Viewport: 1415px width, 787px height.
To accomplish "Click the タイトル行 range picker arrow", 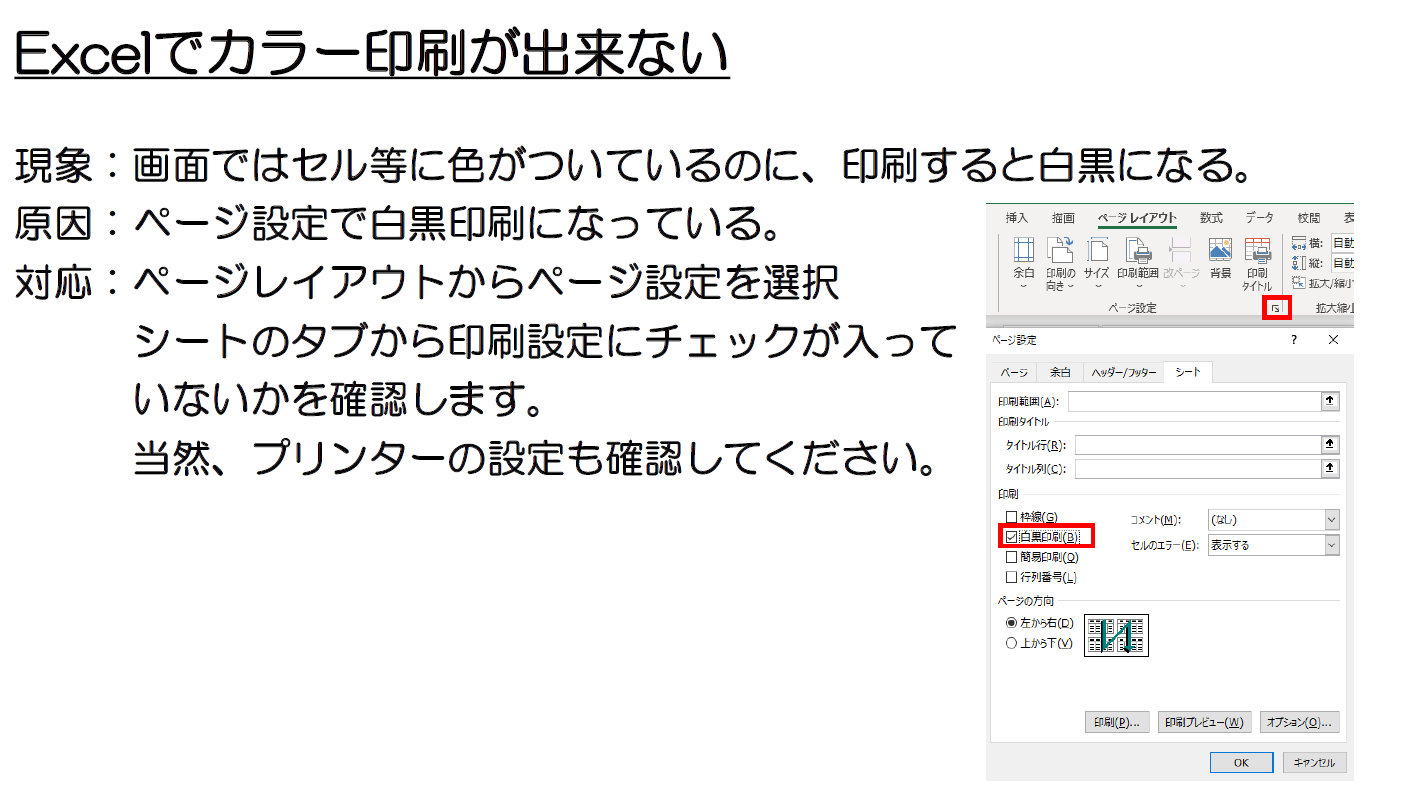I will [x=1330, y=445].
